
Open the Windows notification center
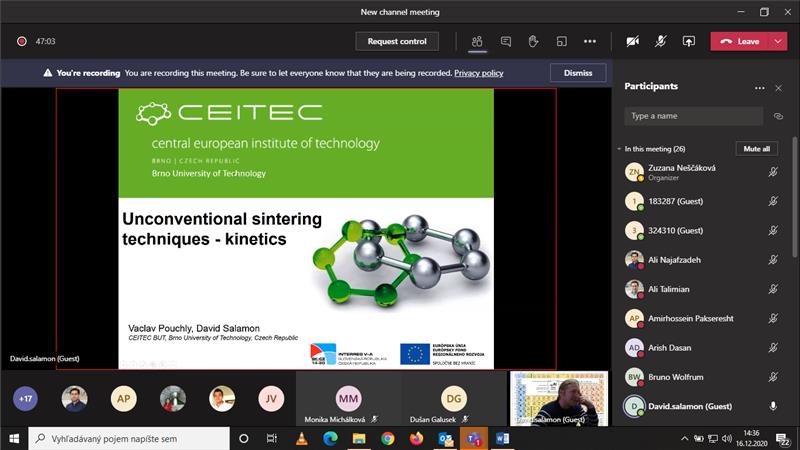[783, 439]
